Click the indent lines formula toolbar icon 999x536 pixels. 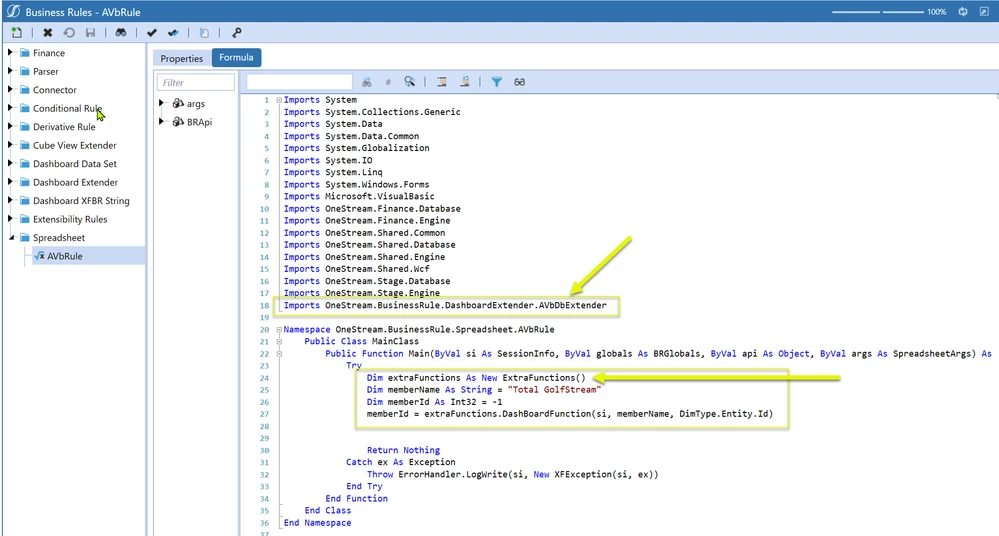pyautogui.click(x=442, y=82)
